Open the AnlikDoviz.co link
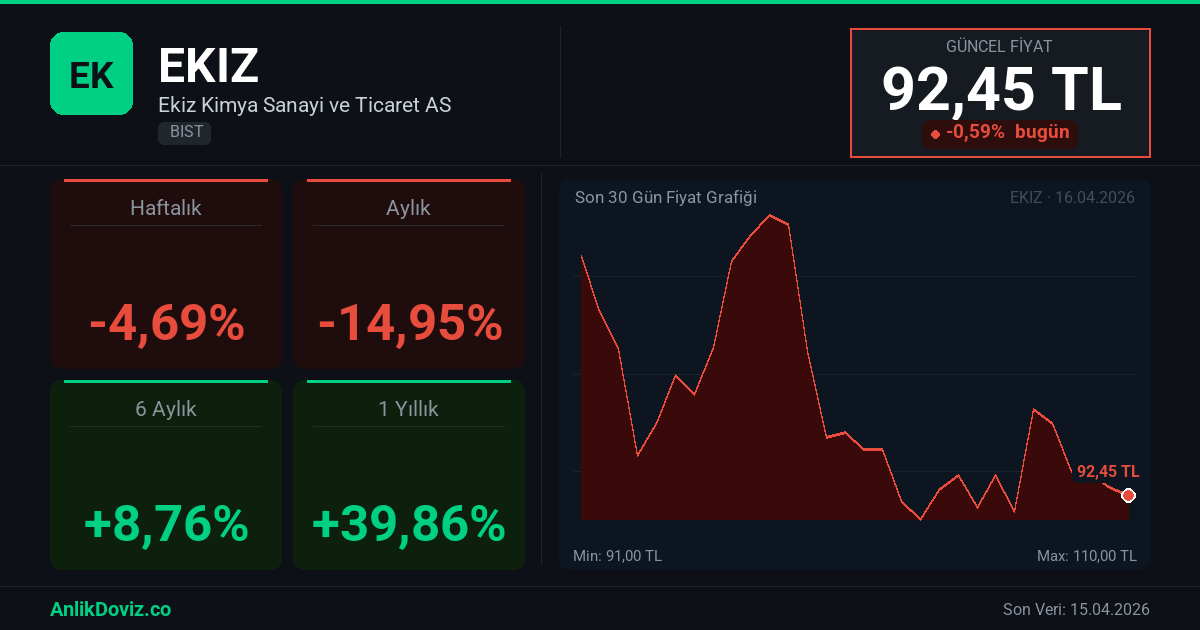The height and width of the screenshot is (630, 1200). [x=110, y=609]
